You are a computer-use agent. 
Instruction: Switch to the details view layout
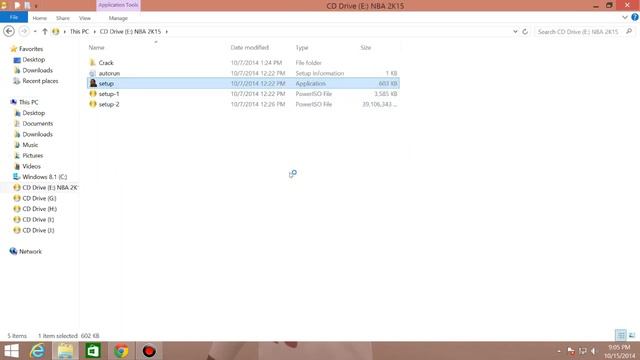(621, 336)
